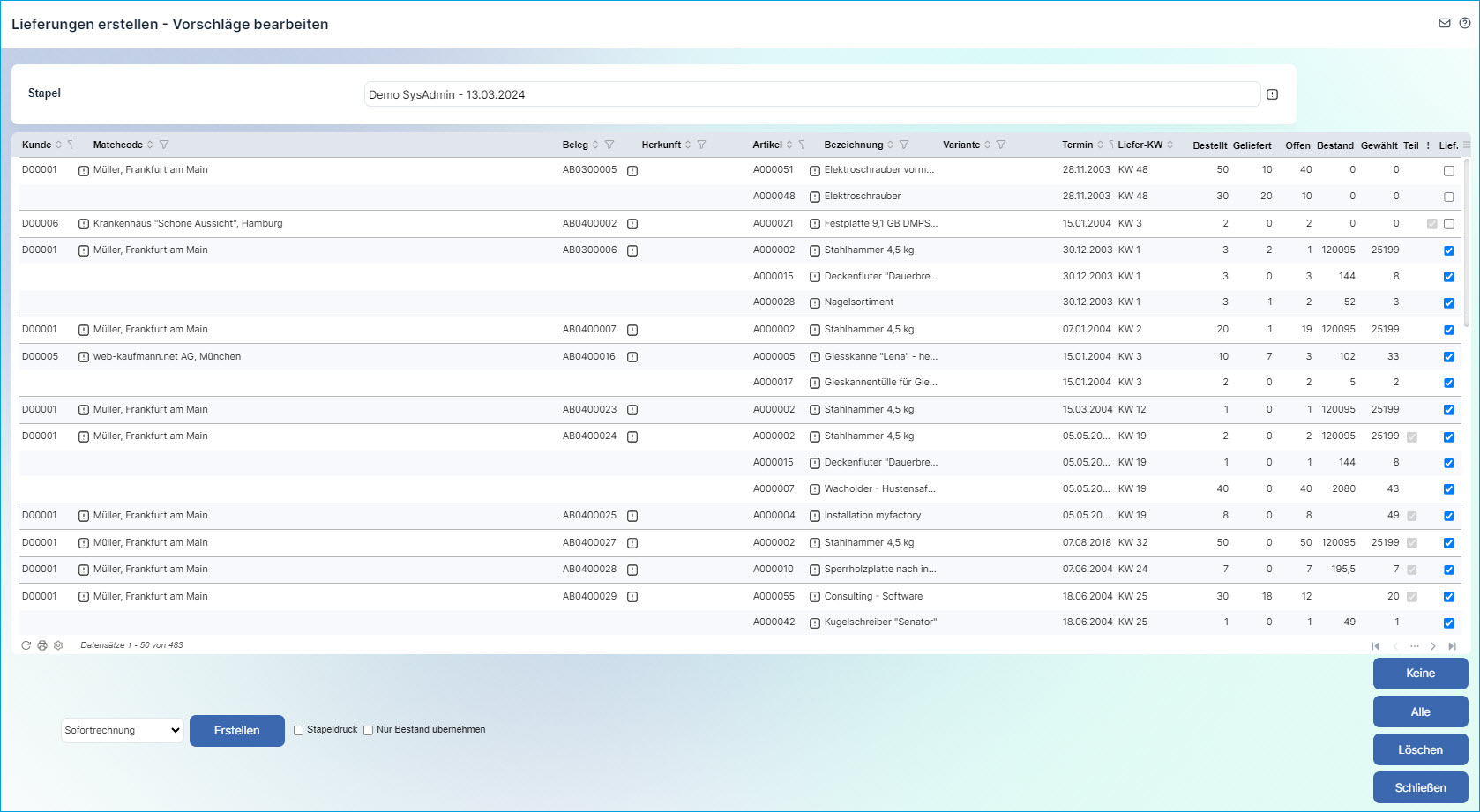Check Lief. box for Festplatte 9,1 GB row
The image size is (1480, 812).
coord(1449,224)
